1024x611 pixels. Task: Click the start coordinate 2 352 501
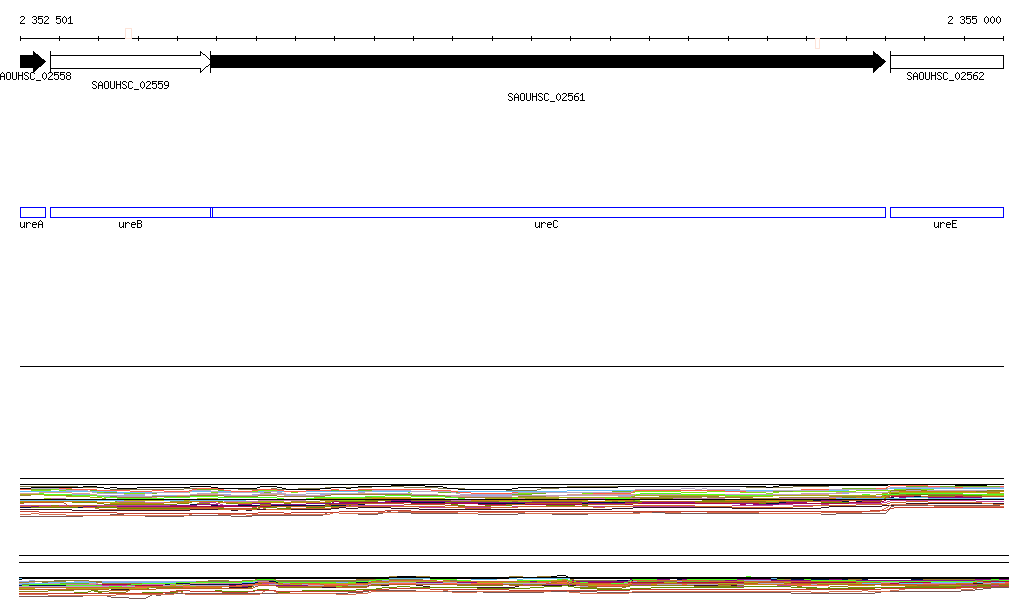click(x=46, y=20)
